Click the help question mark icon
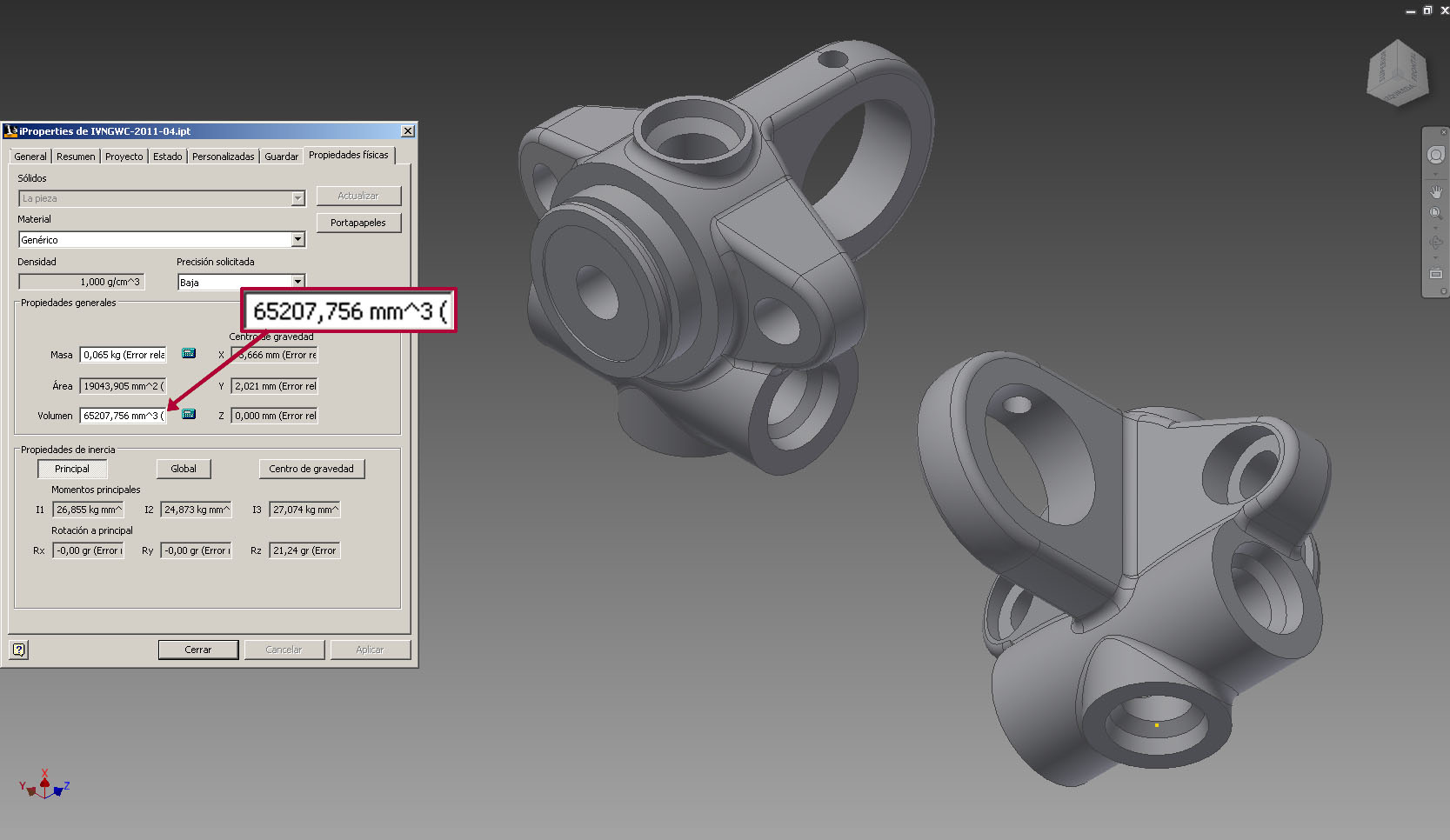This screenshot has width=1450, height=840. tap(19, 650)
